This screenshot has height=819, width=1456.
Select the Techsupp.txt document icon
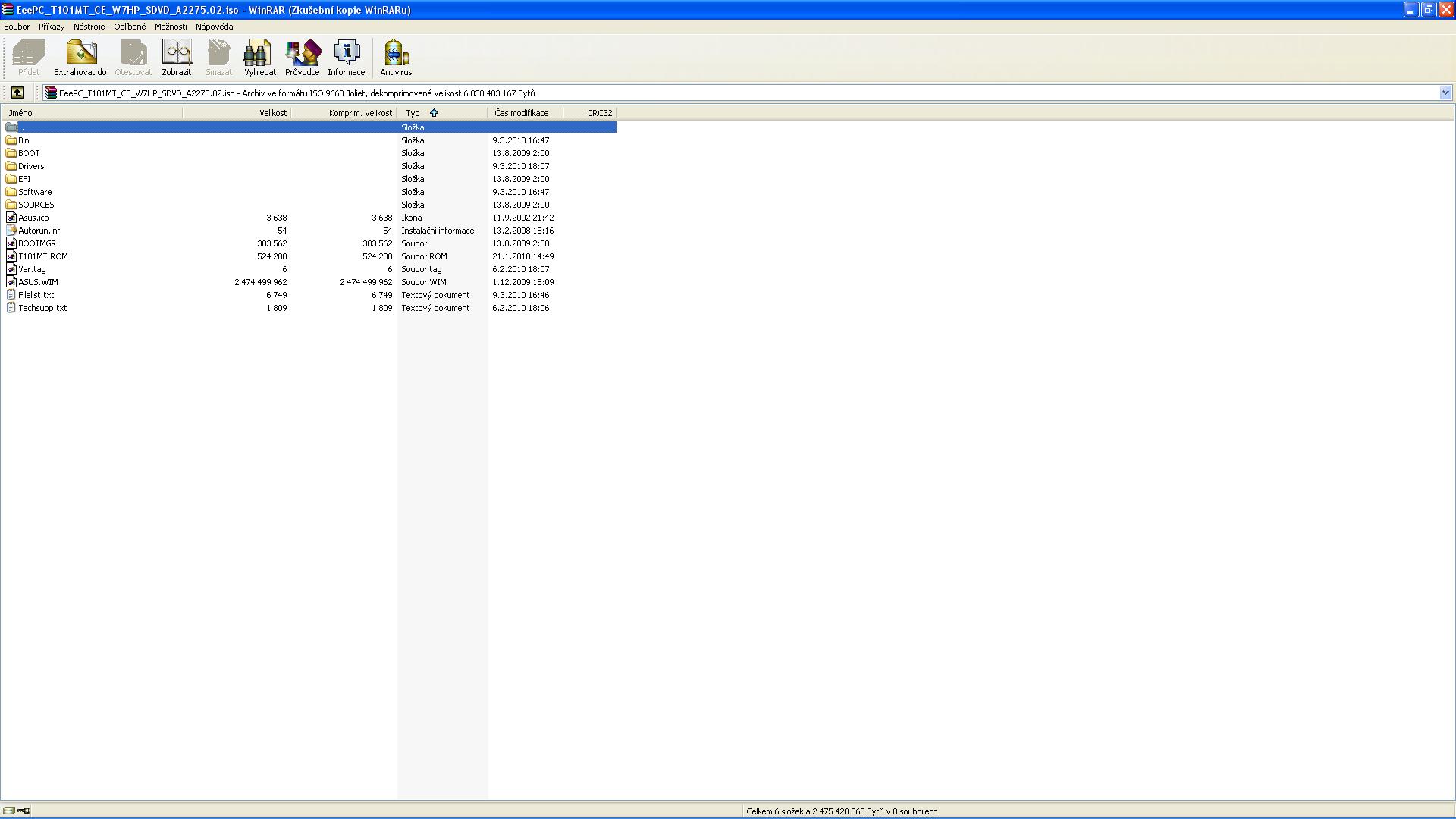click(11, 308)
